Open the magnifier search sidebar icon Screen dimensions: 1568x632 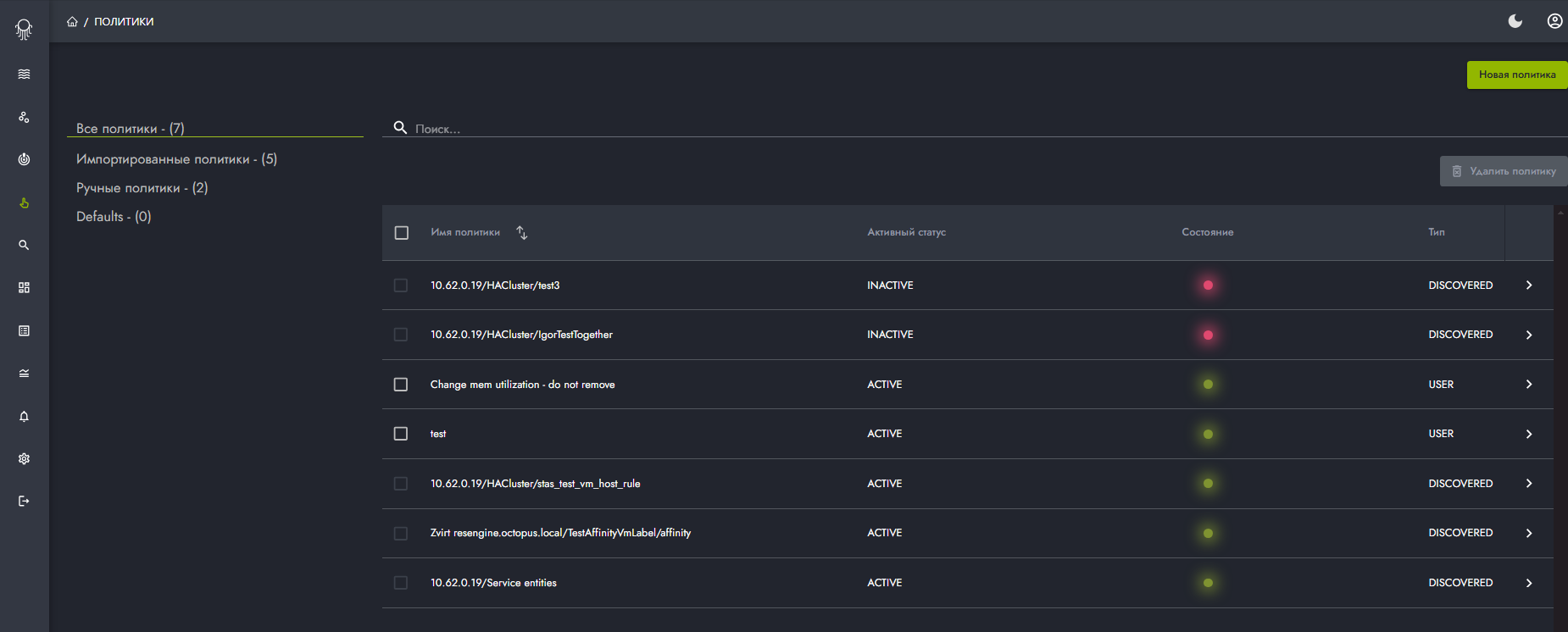pyautogui.click(x=24, y=245)
